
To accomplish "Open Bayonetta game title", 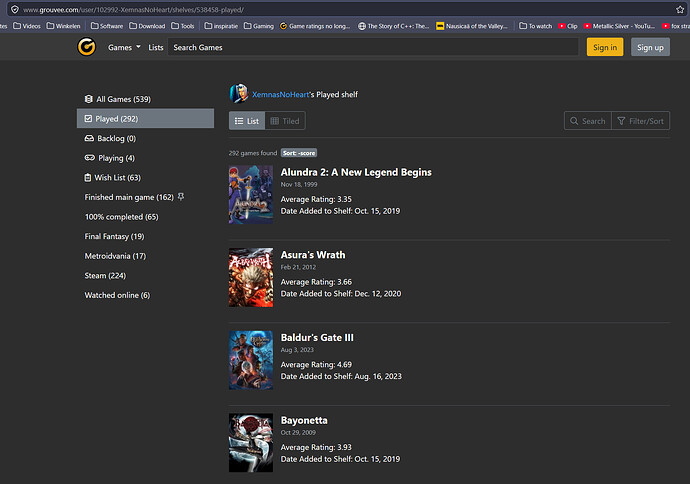I will click(x=304, y=420).
